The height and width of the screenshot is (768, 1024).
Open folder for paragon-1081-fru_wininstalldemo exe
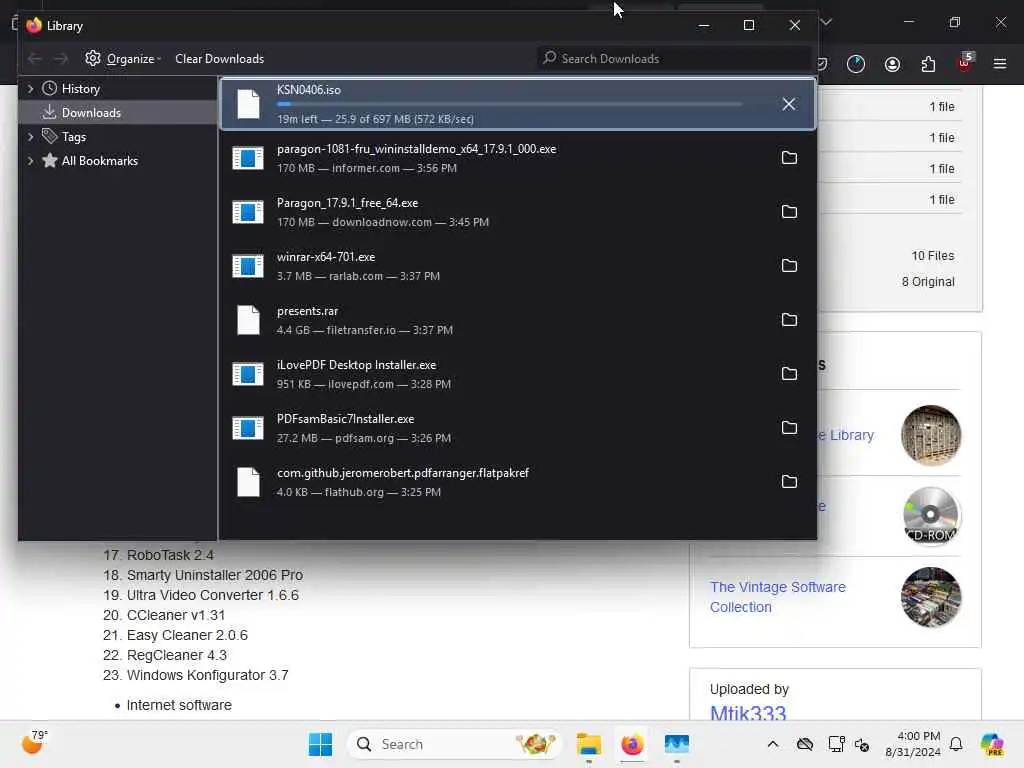(x=789, y=157)
